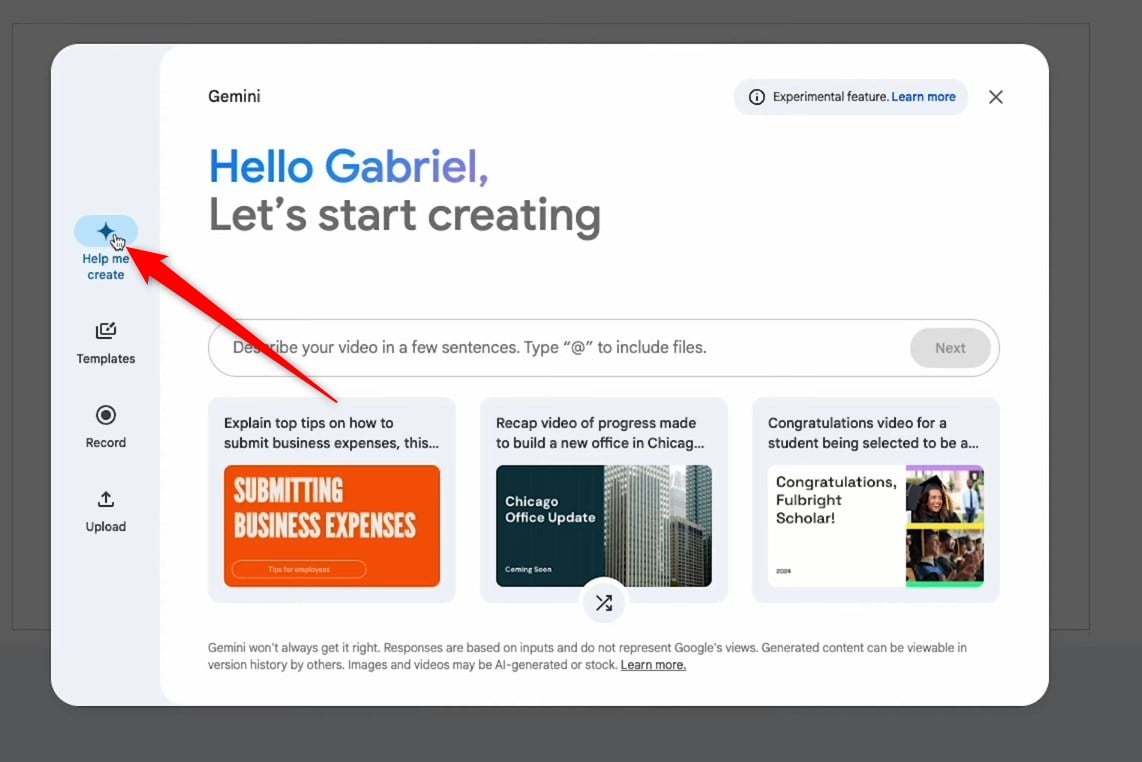This screenshot has width=1142, height=762.
Task: Click the 'Experimental feature.' label text
Action: tap(831, 97)
